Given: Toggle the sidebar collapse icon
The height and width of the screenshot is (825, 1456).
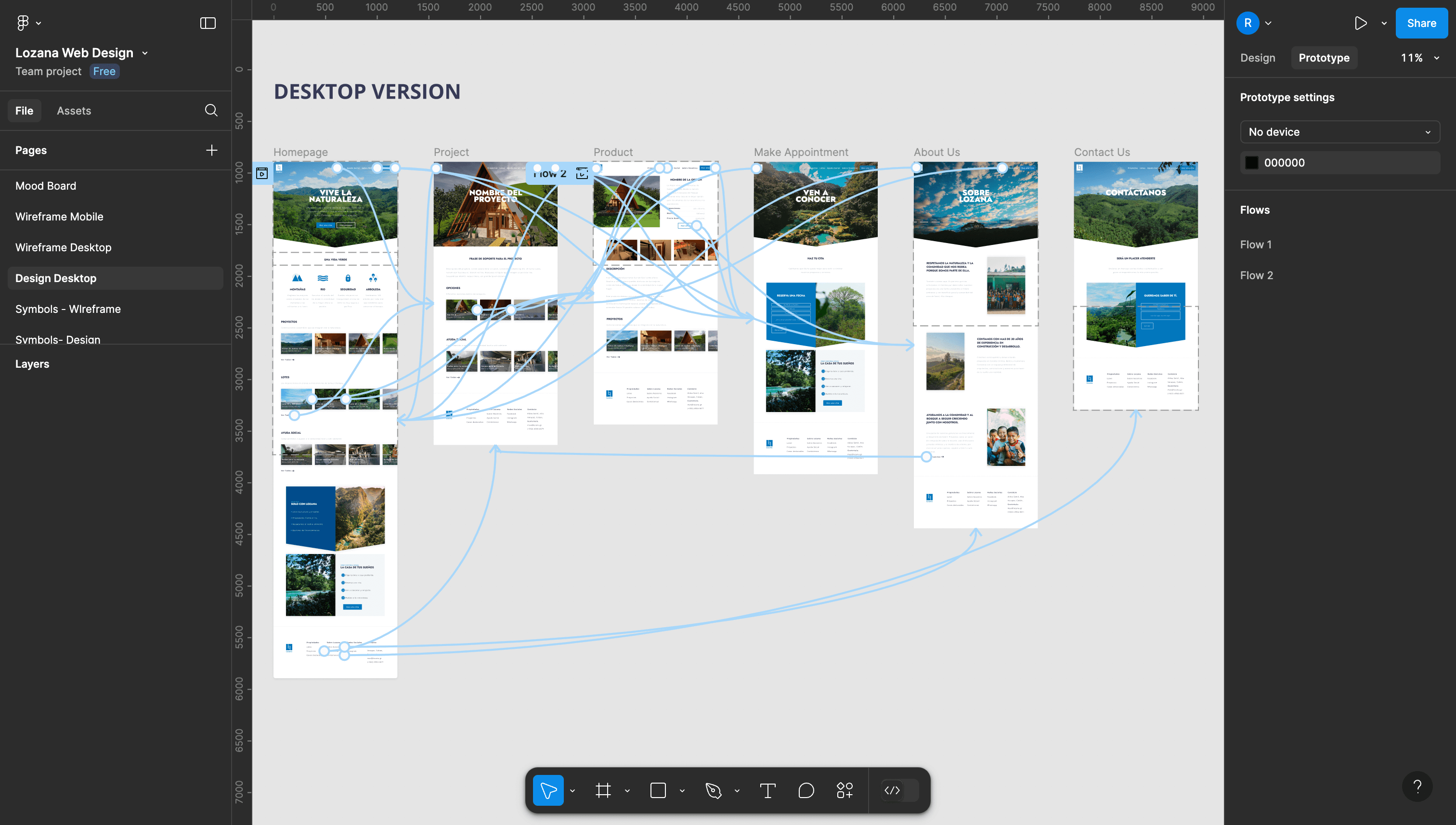Looking at the screenshot, I should (208, 23).
